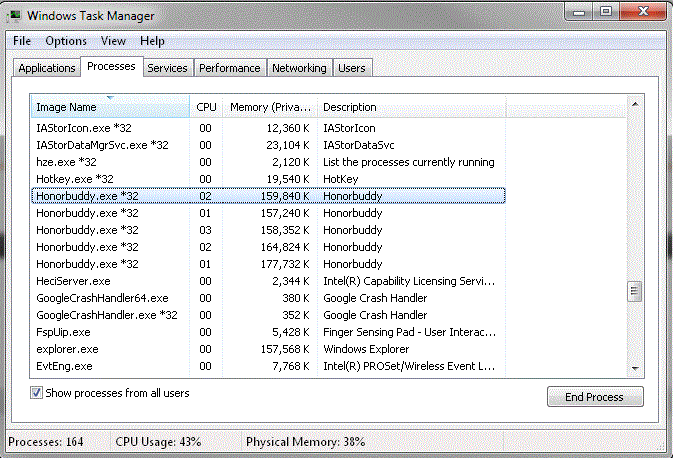Select the explorer.exe process
The image size is (673, 458).
[x=268, y=349]
